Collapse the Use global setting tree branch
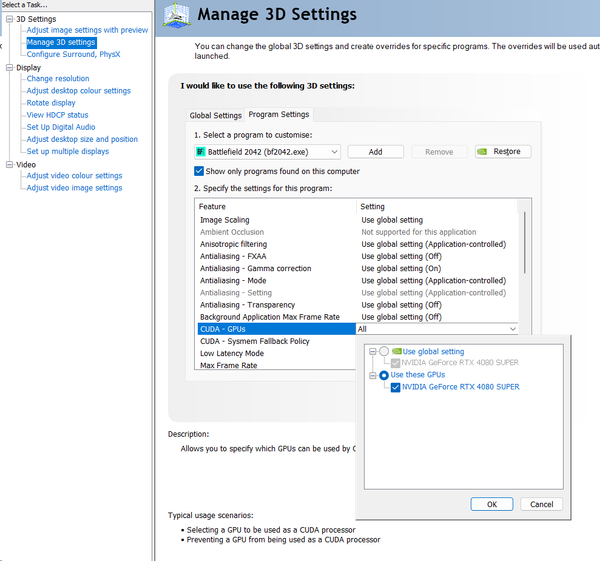Image resolution: width=600 pixels, height=561 pixels. 373,351
